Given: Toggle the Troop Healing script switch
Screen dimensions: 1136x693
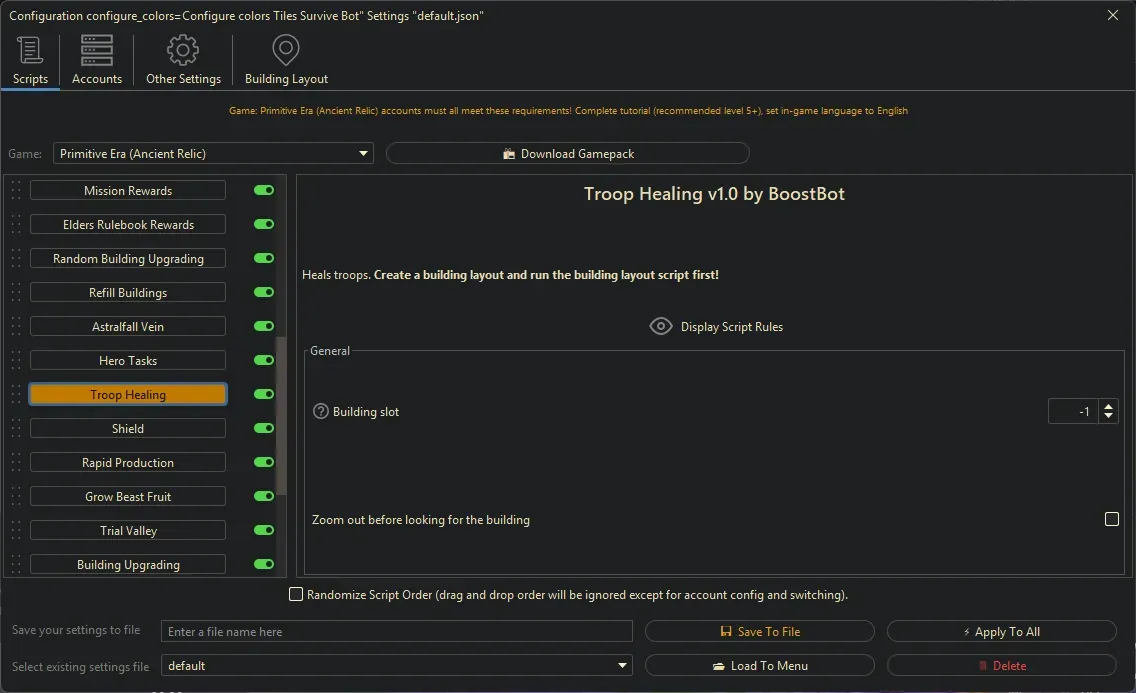Looking at the screenshot, I should (262, 394).
